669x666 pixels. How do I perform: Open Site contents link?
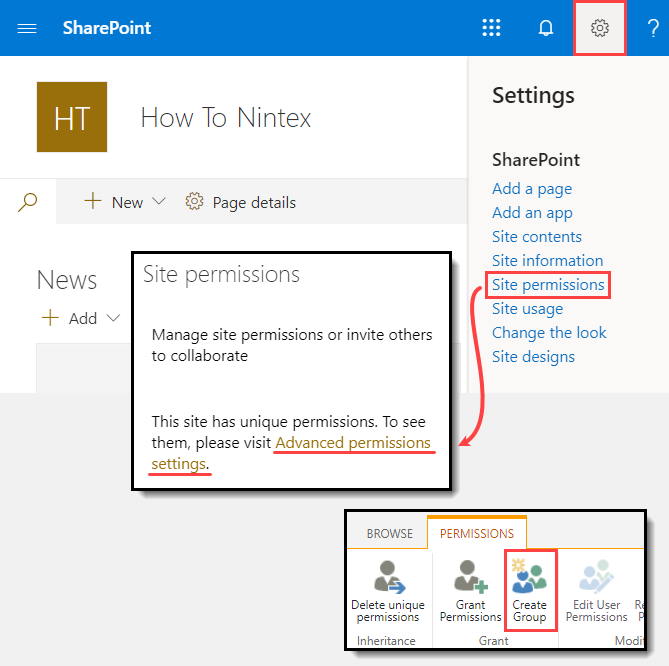coord(537,236)
